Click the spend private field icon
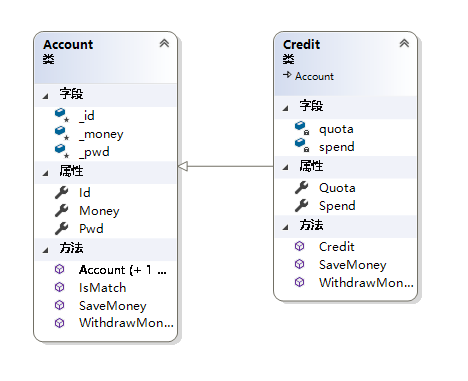Image resolution: width=468 pixels, height=381 pixels. pyautogui.click(x=302, y=145)
